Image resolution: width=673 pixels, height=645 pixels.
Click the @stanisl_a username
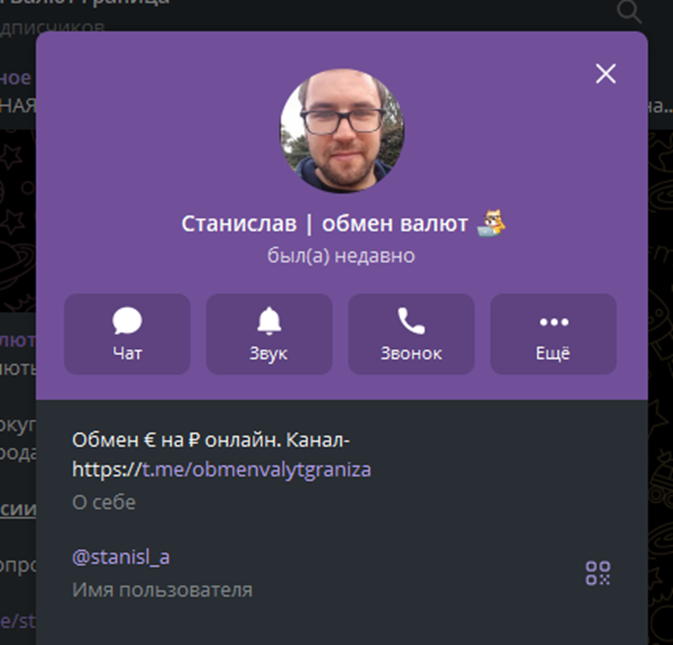pos(121,557)
